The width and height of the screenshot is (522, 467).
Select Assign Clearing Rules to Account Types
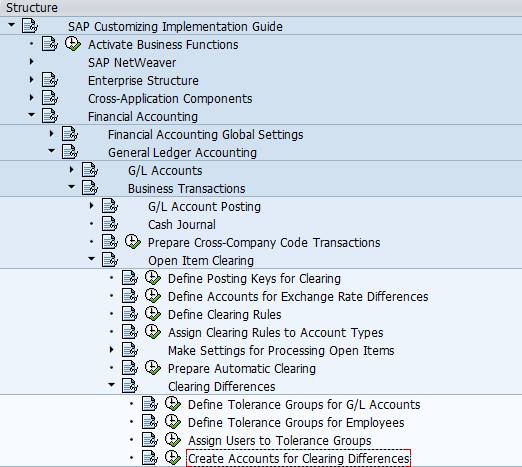pos(276,333)
